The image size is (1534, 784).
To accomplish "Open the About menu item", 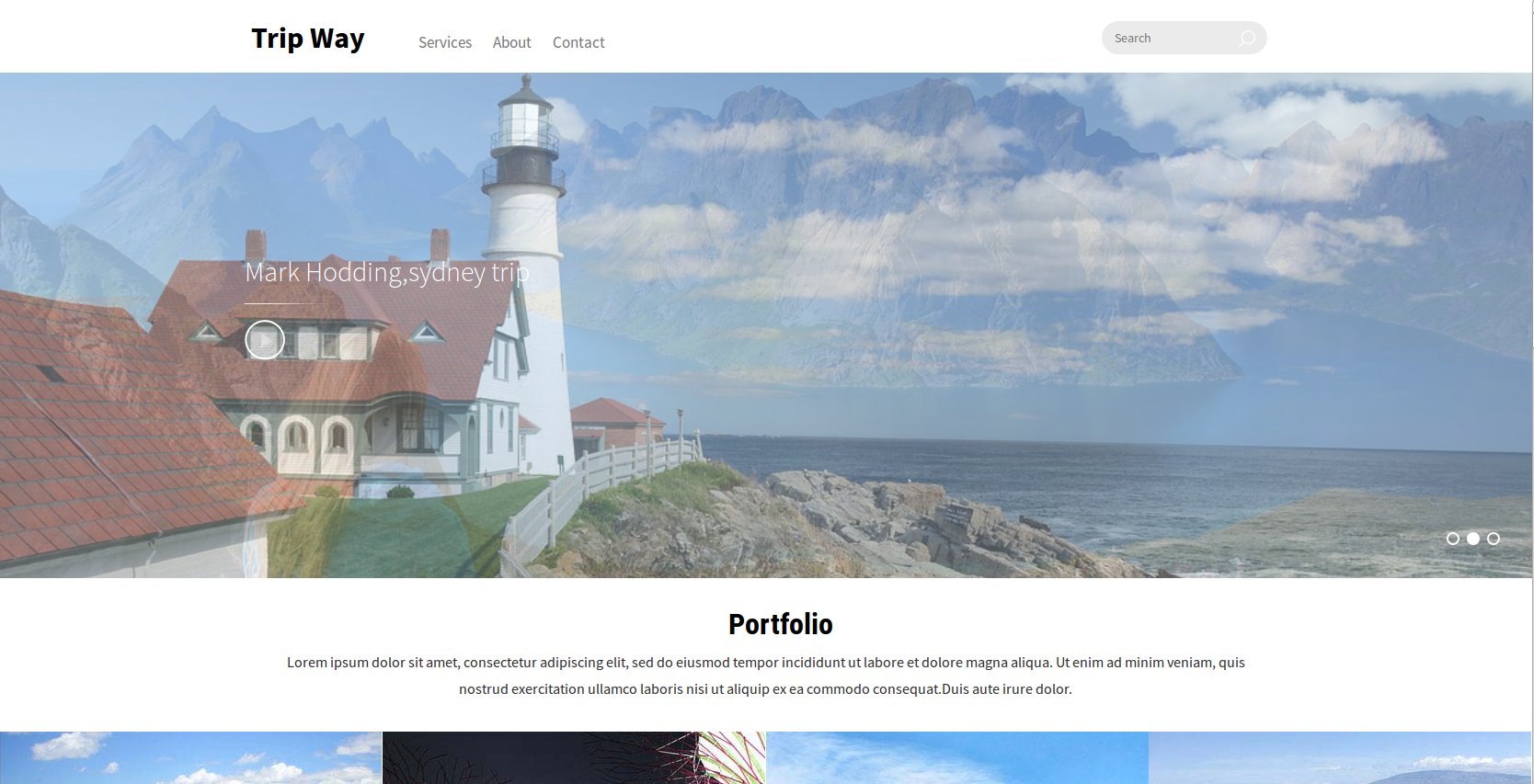I will (512, 42).
